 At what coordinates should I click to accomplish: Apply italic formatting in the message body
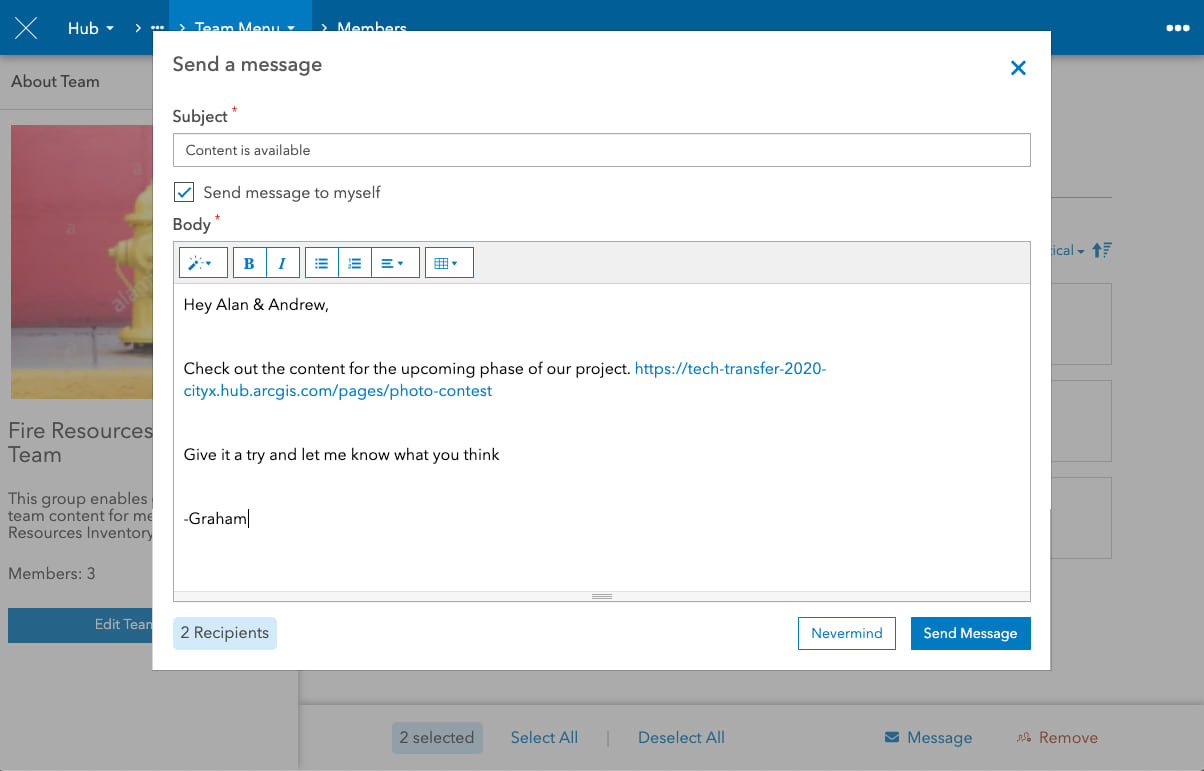[283, 262]
